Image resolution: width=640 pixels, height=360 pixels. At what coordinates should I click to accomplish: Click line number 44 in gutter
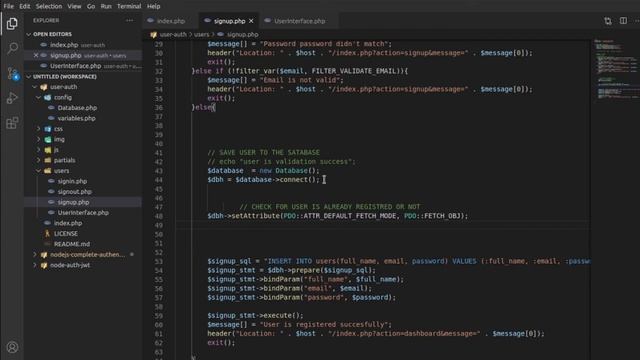pyautogui.click(x=158, y=180)
